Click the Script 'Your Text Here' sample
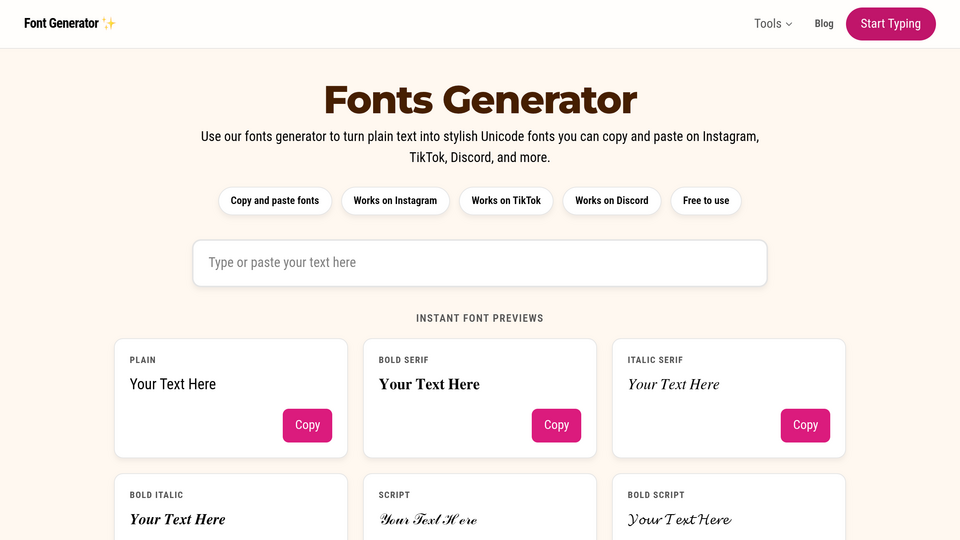Screen dimensions: 960x540 (428, 519)
